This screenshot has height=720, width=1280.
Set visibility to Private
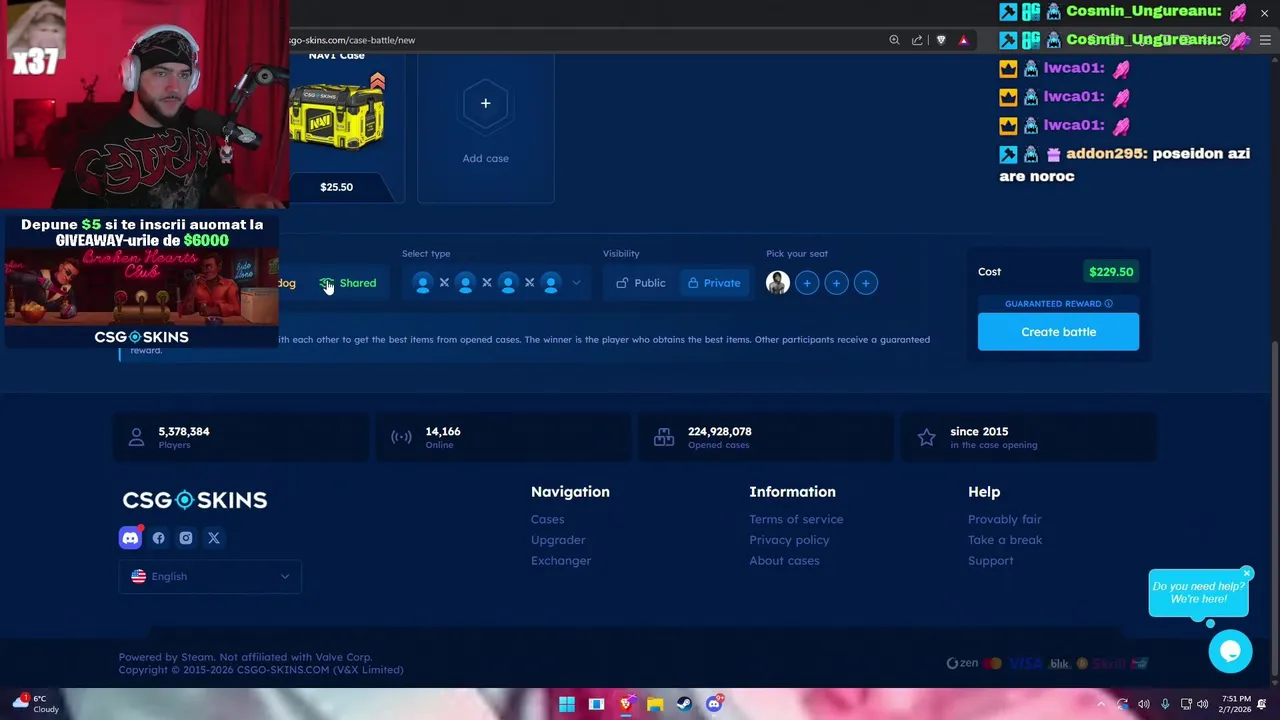(x=714, y=283)
